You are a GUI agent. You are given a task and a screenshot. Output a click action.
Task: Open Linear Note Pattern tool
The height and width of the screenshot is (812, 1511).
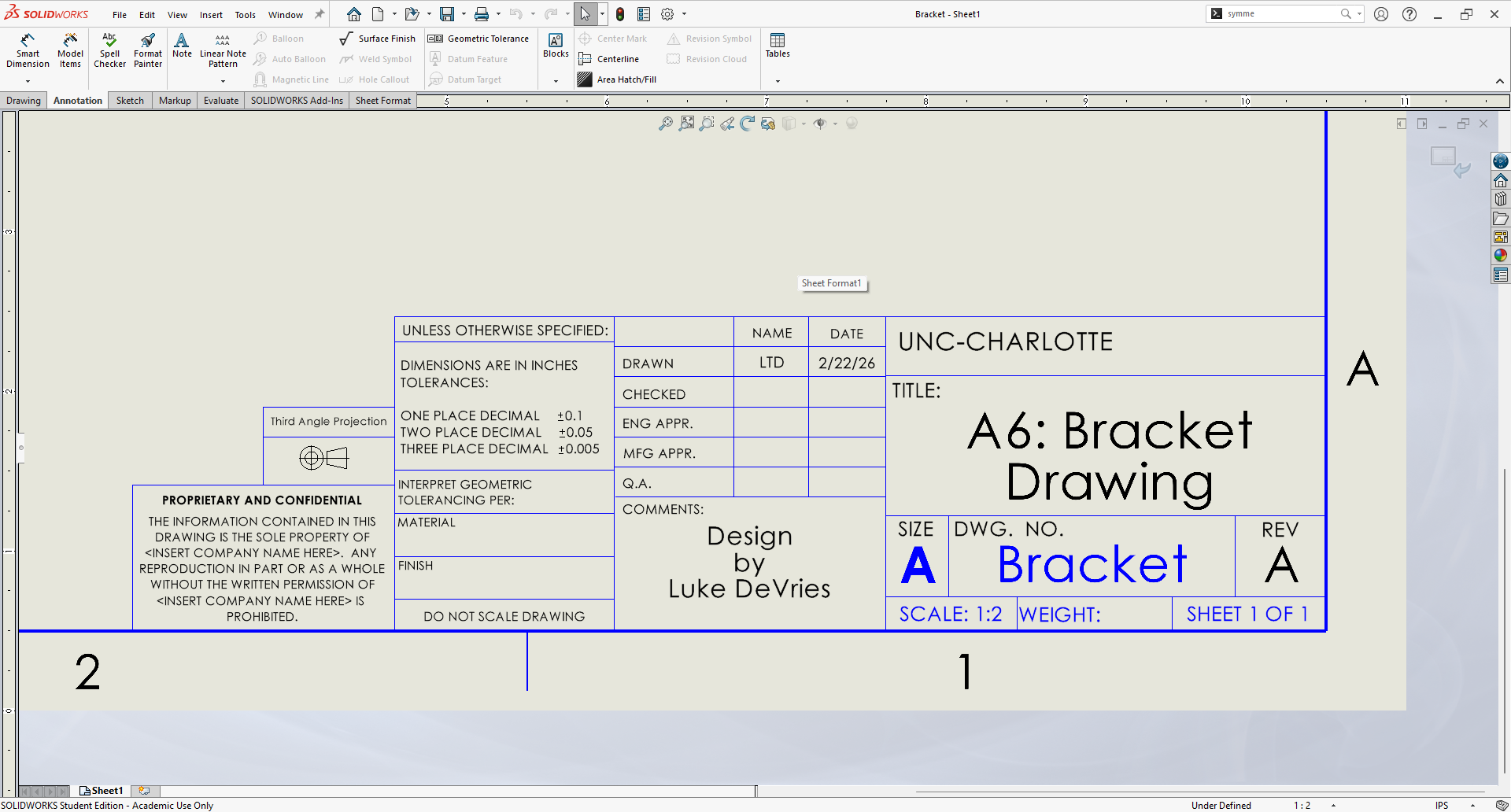pos(223,51)
